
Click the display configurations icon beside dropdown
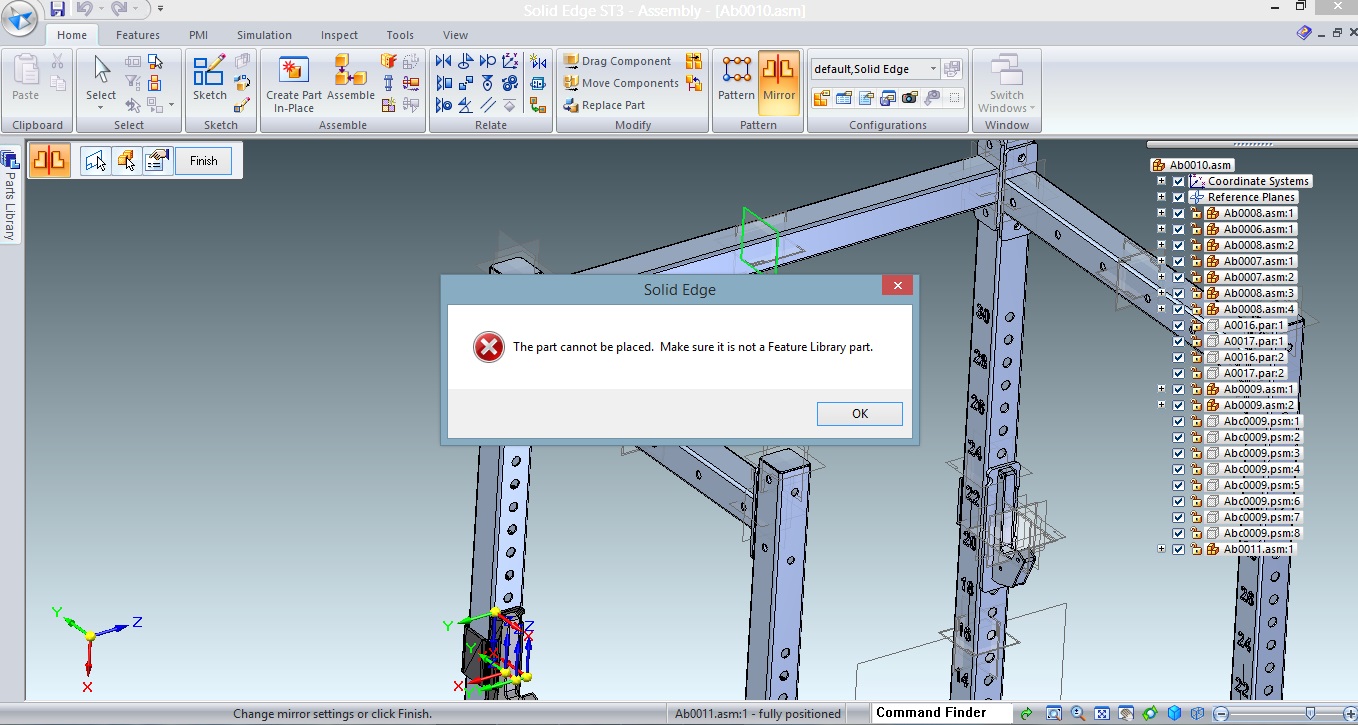(x=952, y=69)
